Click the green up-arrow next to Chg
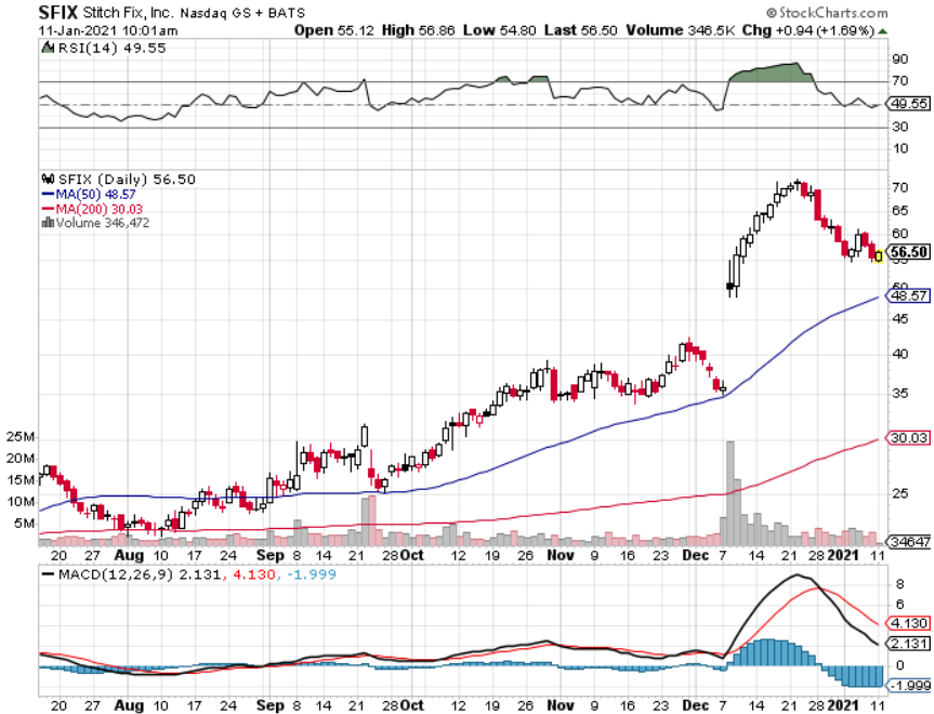The width and height of the screenshot is (934, 714). pos(882,31)
